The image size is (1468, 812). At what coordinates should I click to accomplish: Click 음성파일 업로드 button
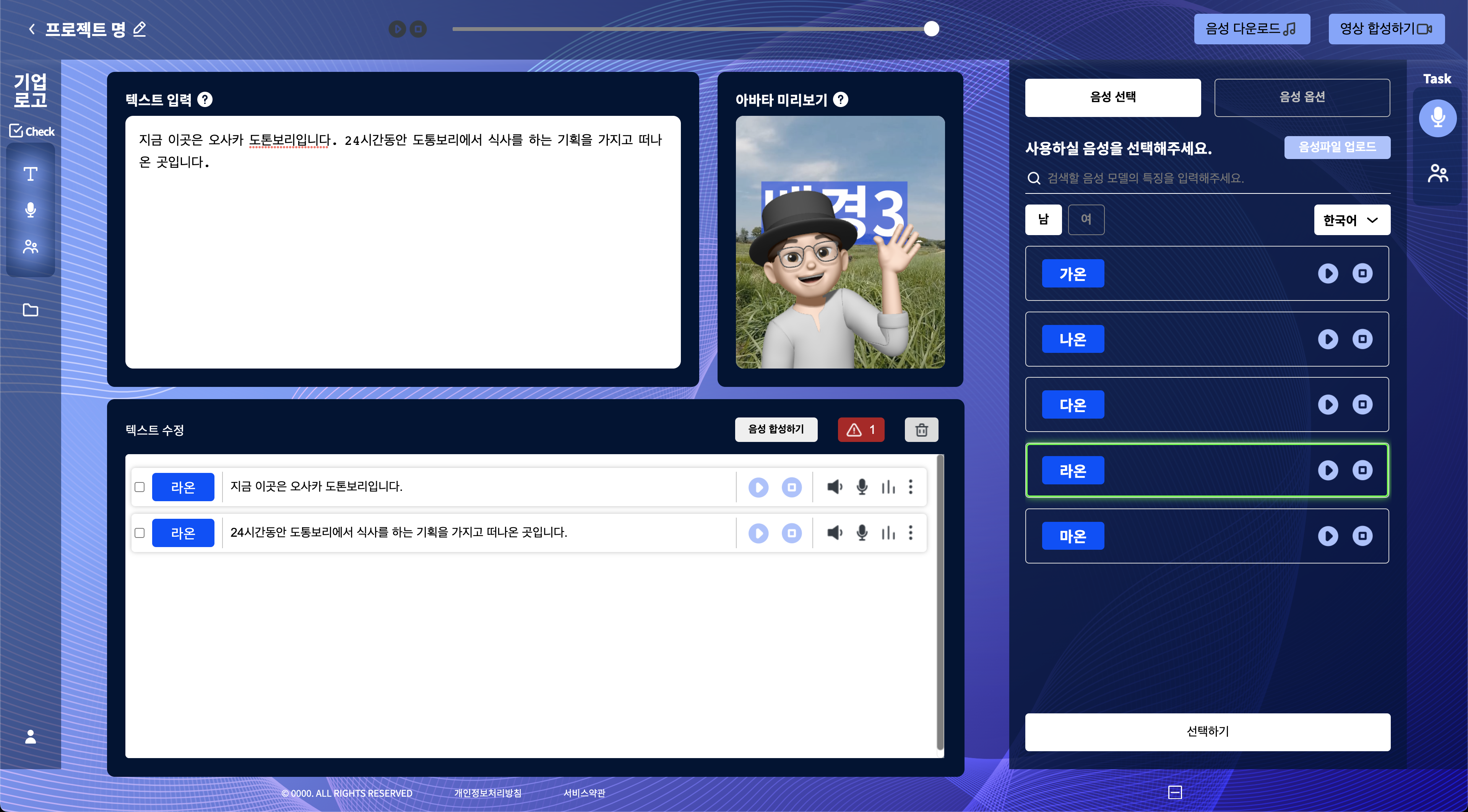(x=1338, y=147)
